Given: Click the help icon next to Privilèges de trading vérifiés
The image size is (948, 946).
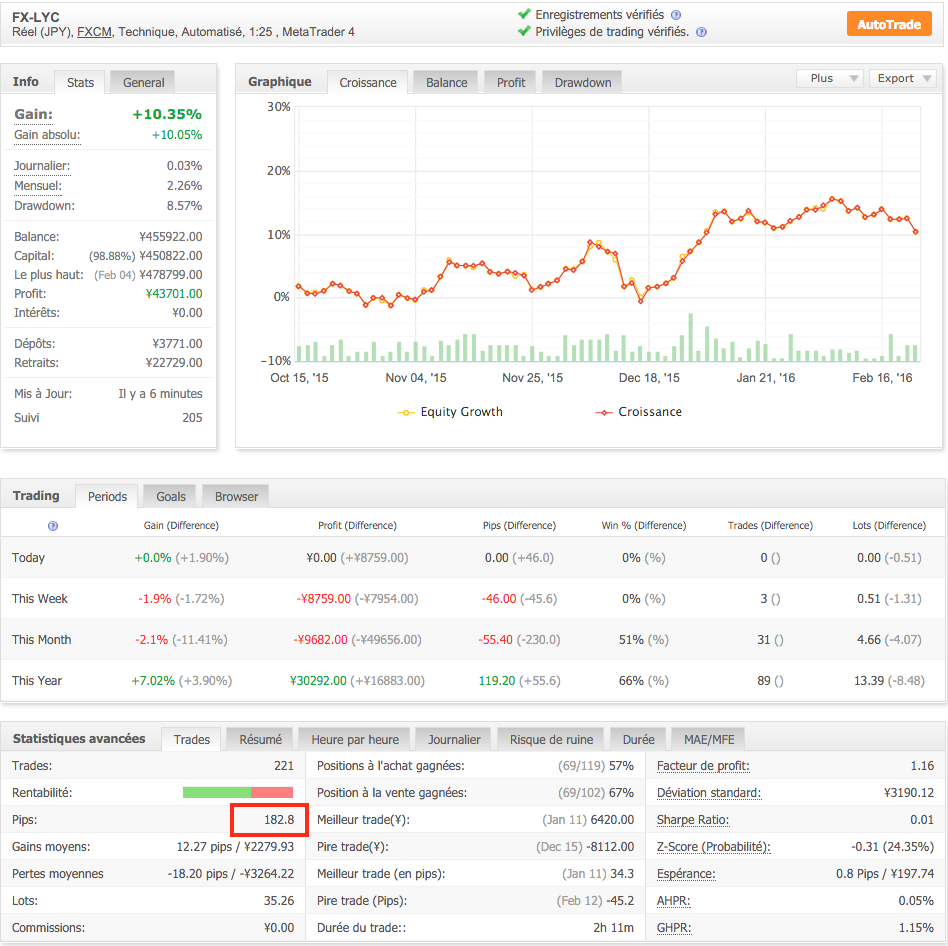Looking at the screenshot, I should coord(701,32).
